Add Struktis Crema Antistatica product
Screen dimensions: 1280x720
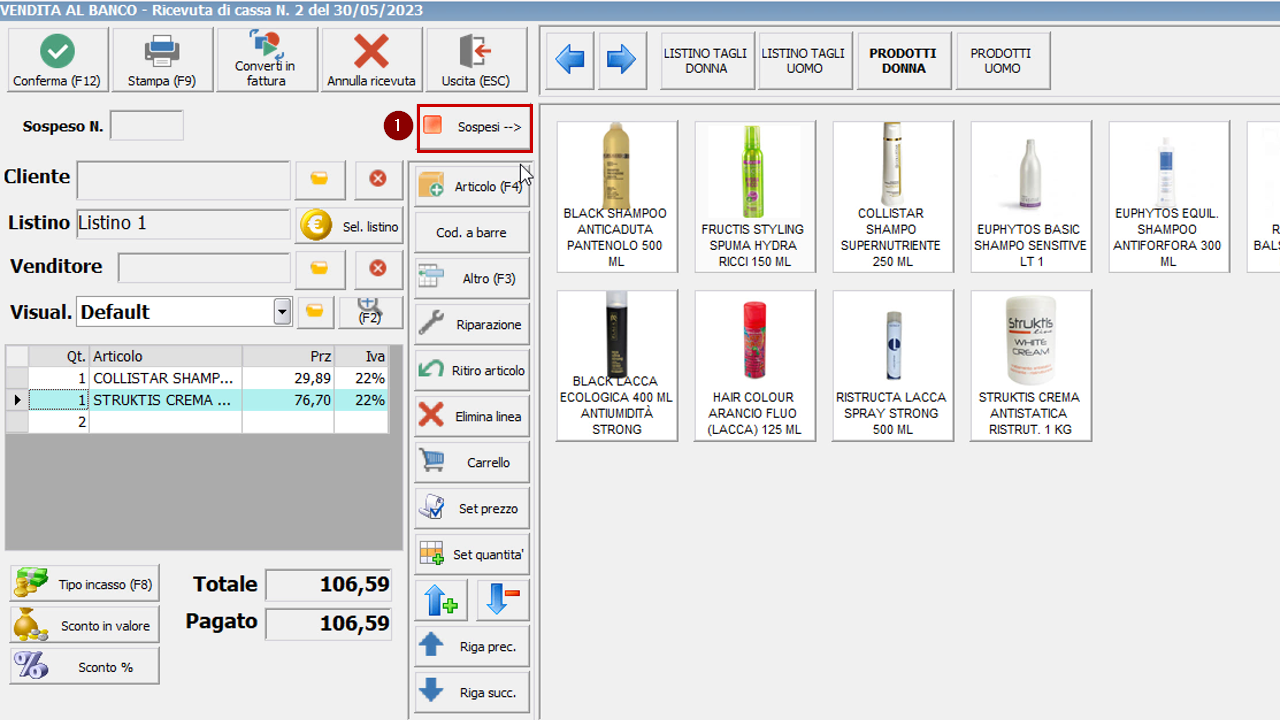point(1031,366)
